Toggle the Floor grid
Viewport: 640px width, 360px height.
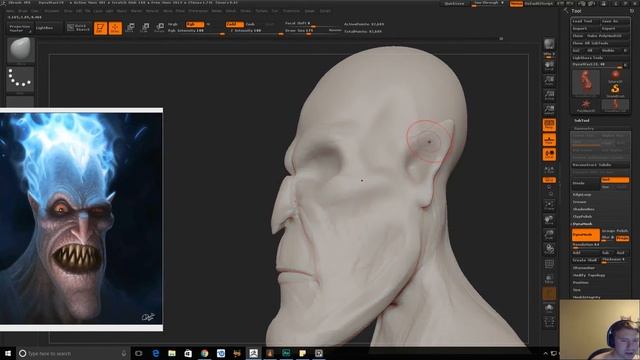point(549,140)
